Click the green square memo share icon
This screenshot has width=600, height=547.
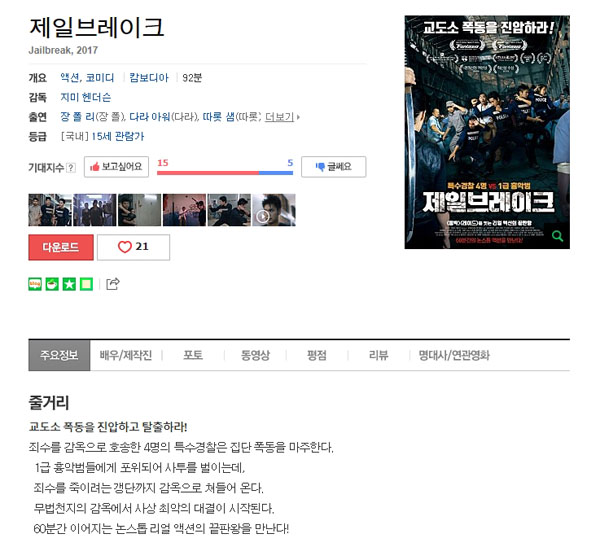click(x=86, y=284)
